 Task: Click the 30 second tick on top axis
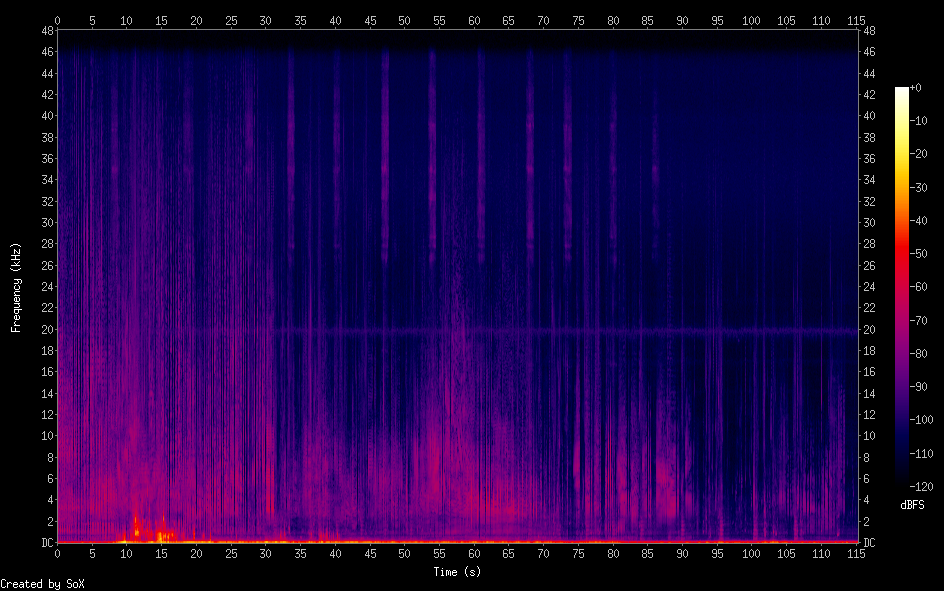265,20
